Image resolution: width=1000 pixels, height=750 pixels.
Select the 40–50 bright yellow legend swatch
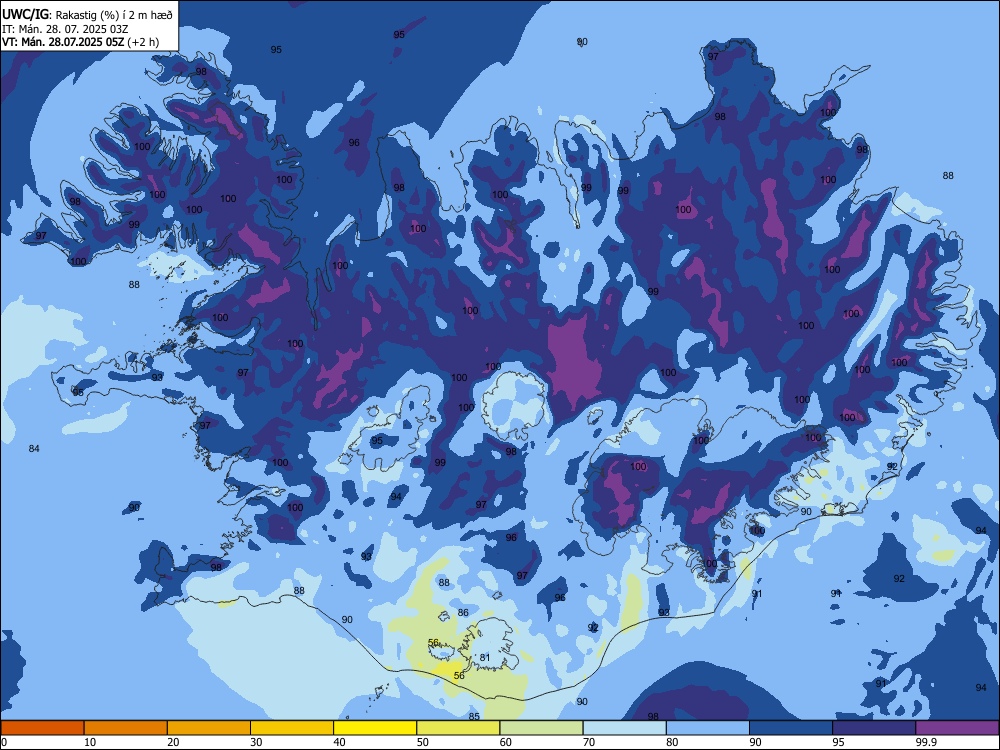click(x=375, y=728)
